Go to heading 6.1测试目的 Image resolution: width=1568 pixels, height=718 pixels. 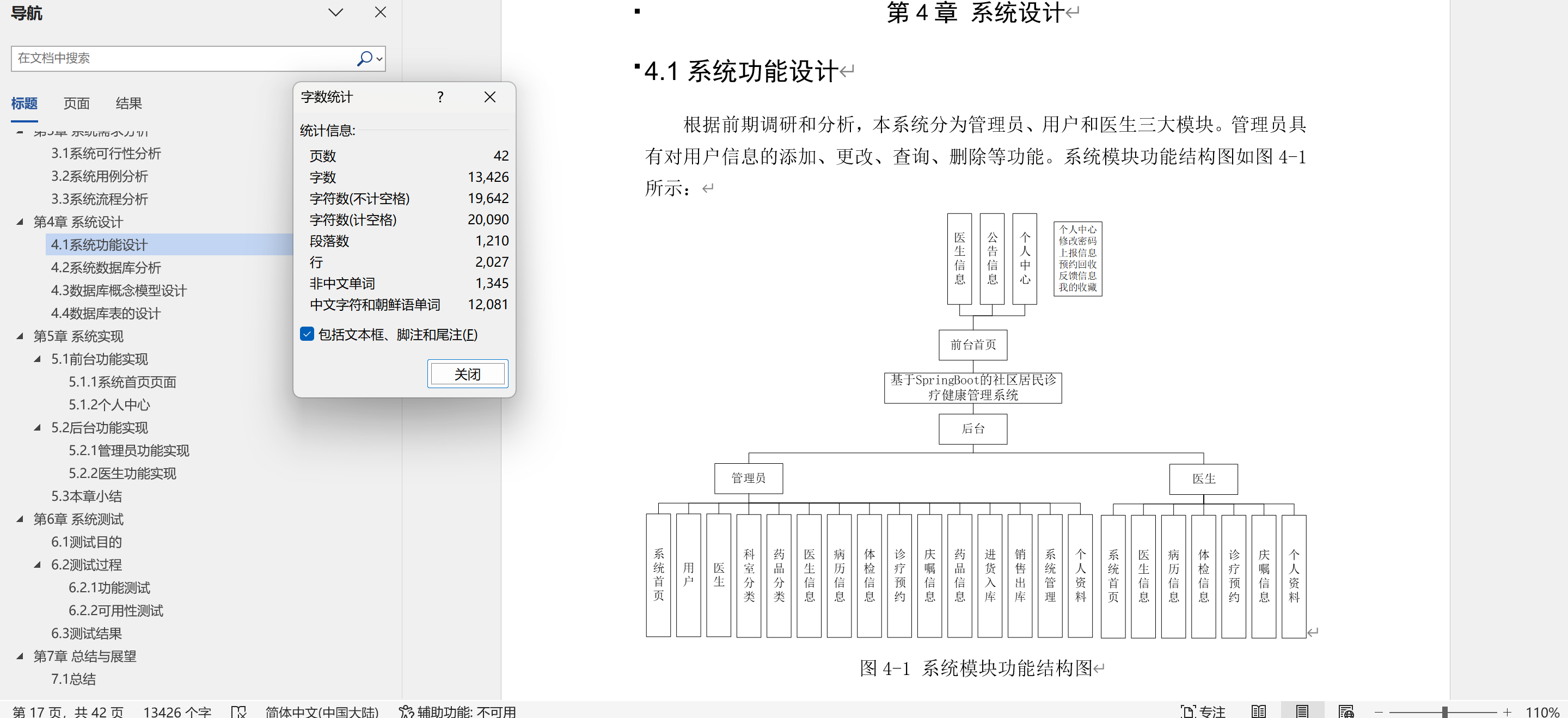tap(87, 542)
